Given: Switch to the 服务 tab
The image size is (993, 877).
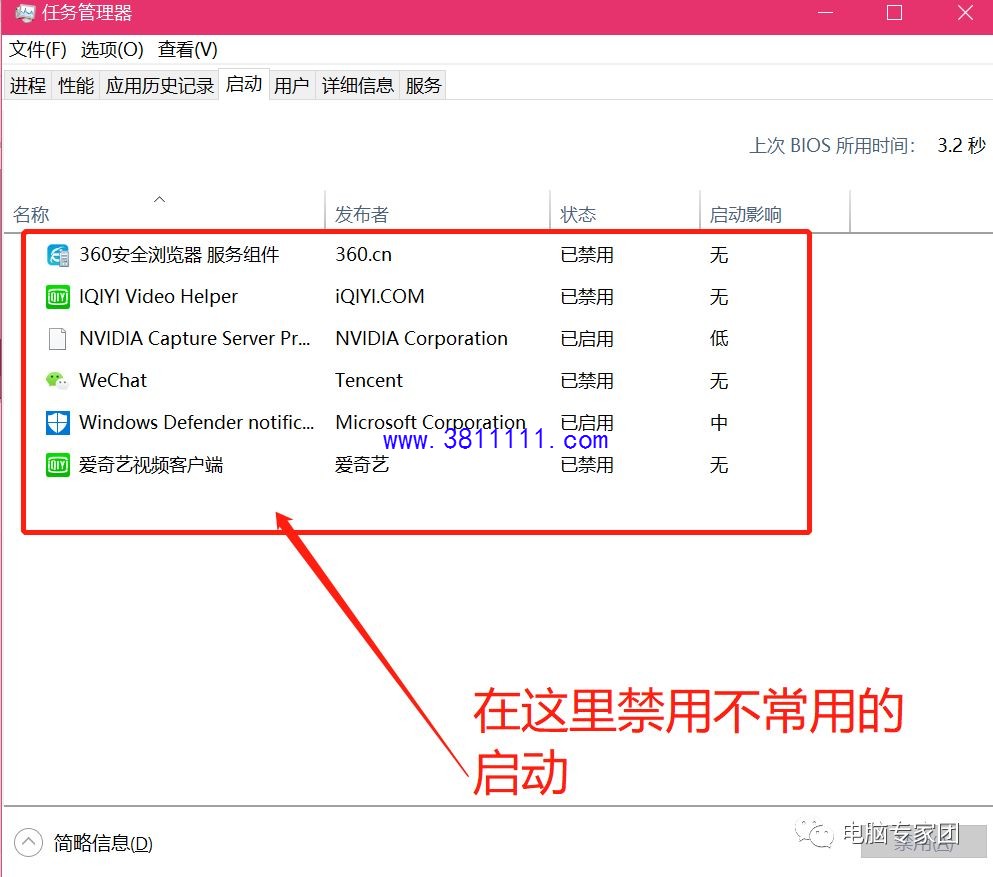Looking at the screenshot, I should [x=423, y=85].
